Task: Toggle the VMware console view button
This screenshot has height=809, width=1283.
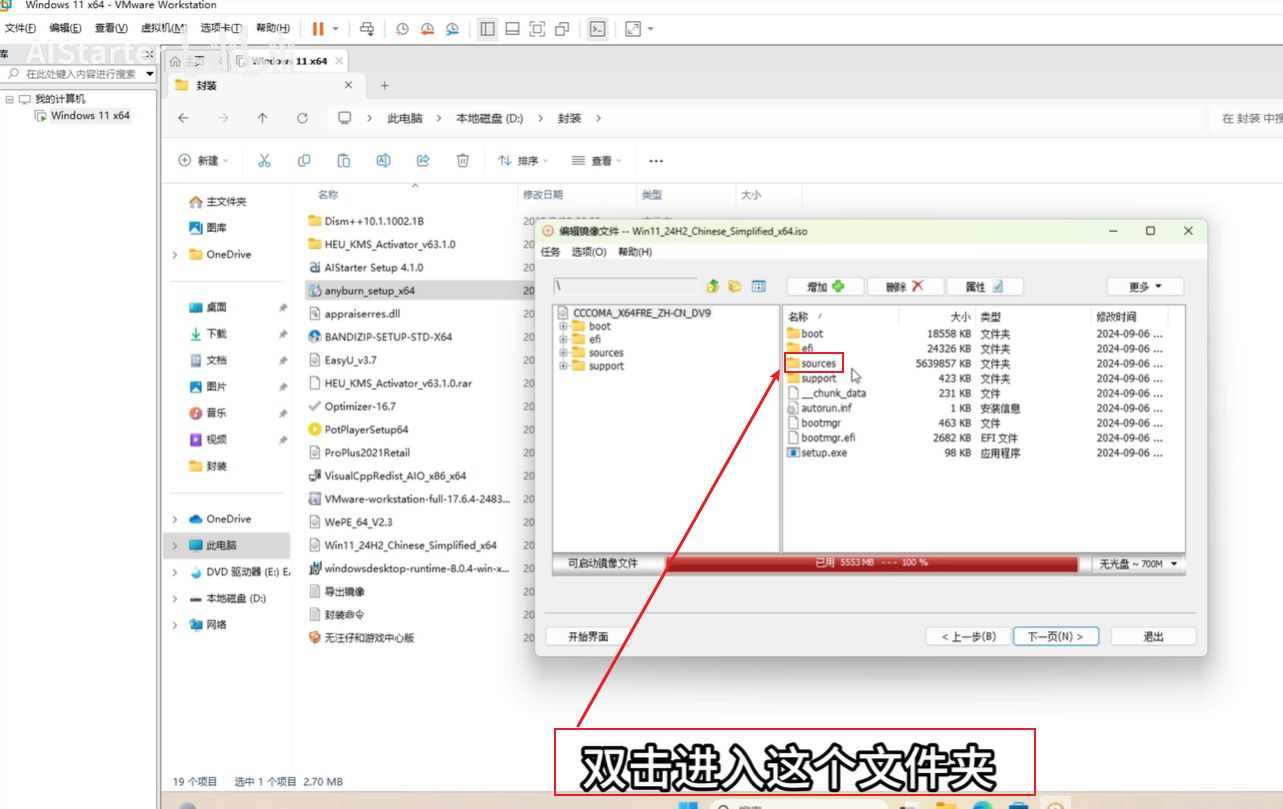Action: pos(597,29)
